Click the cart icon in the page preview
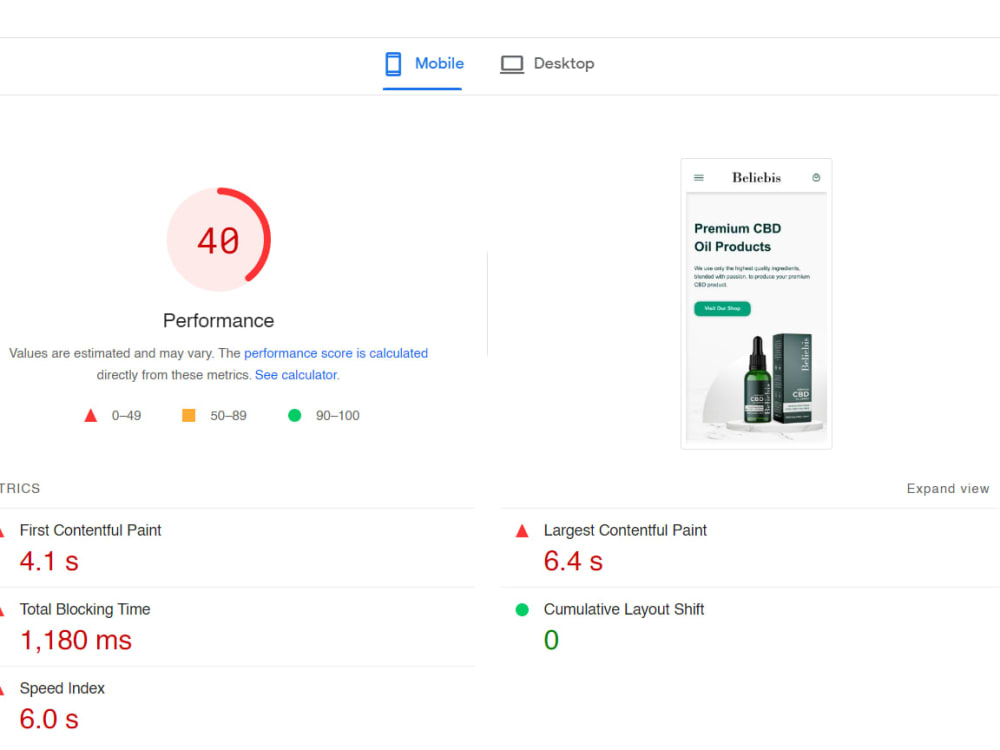Viewport: 1000px width, 750px height. [815, 176]
